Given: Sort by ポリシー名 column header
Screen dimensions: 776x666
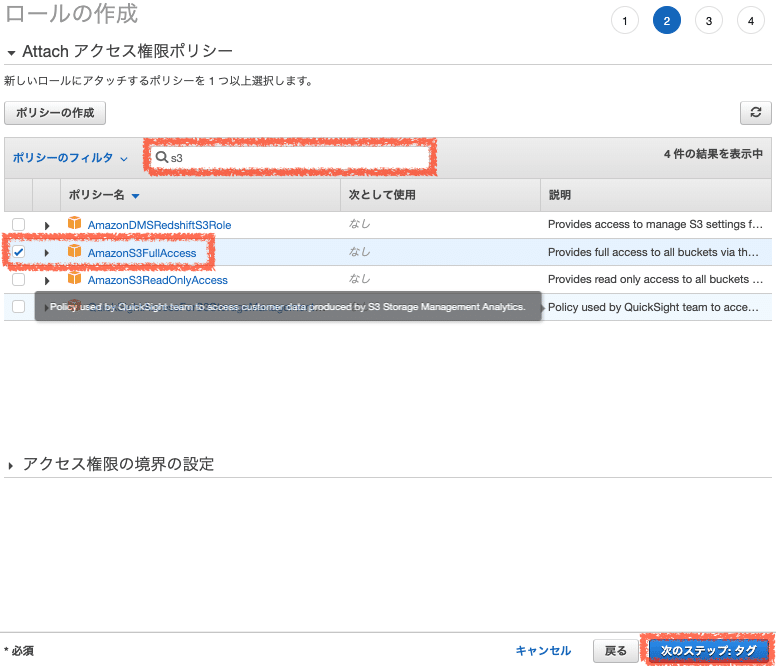Looking at the screenshot, I should click(104, 195).
